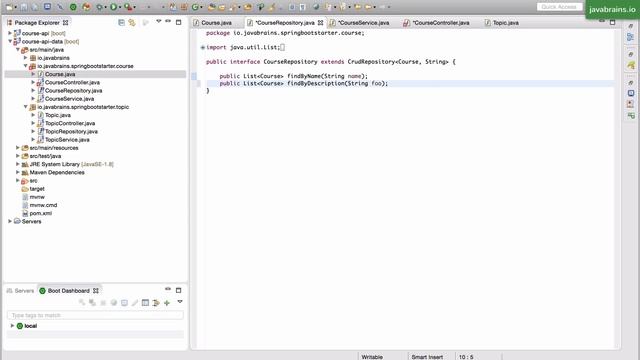Click the pencil edit icon in Boot Dashboard

135,303
